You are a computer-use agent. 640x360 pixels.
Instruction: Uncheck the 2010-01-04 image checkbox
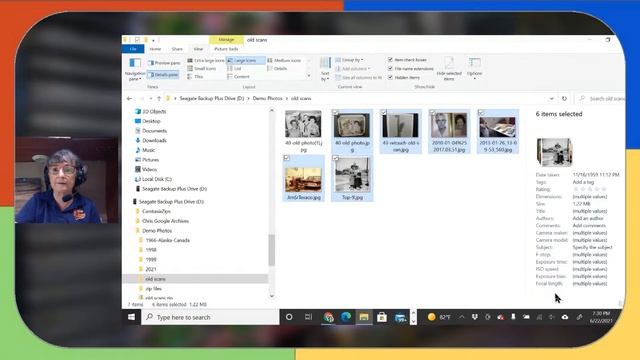click(433, 112)
